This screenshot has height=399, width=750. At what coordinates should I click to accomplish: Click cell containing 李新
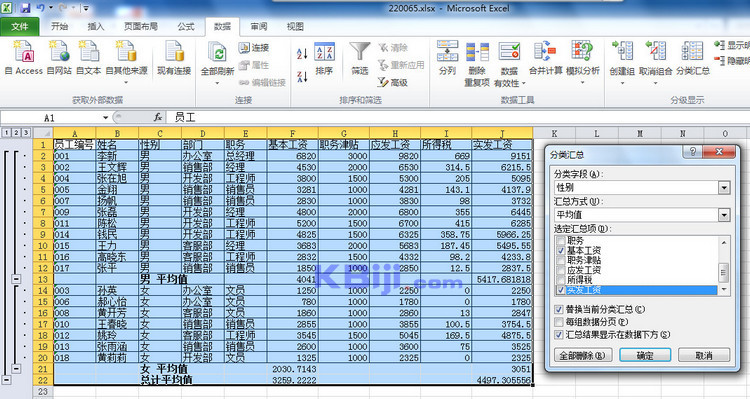pos(117,156)
